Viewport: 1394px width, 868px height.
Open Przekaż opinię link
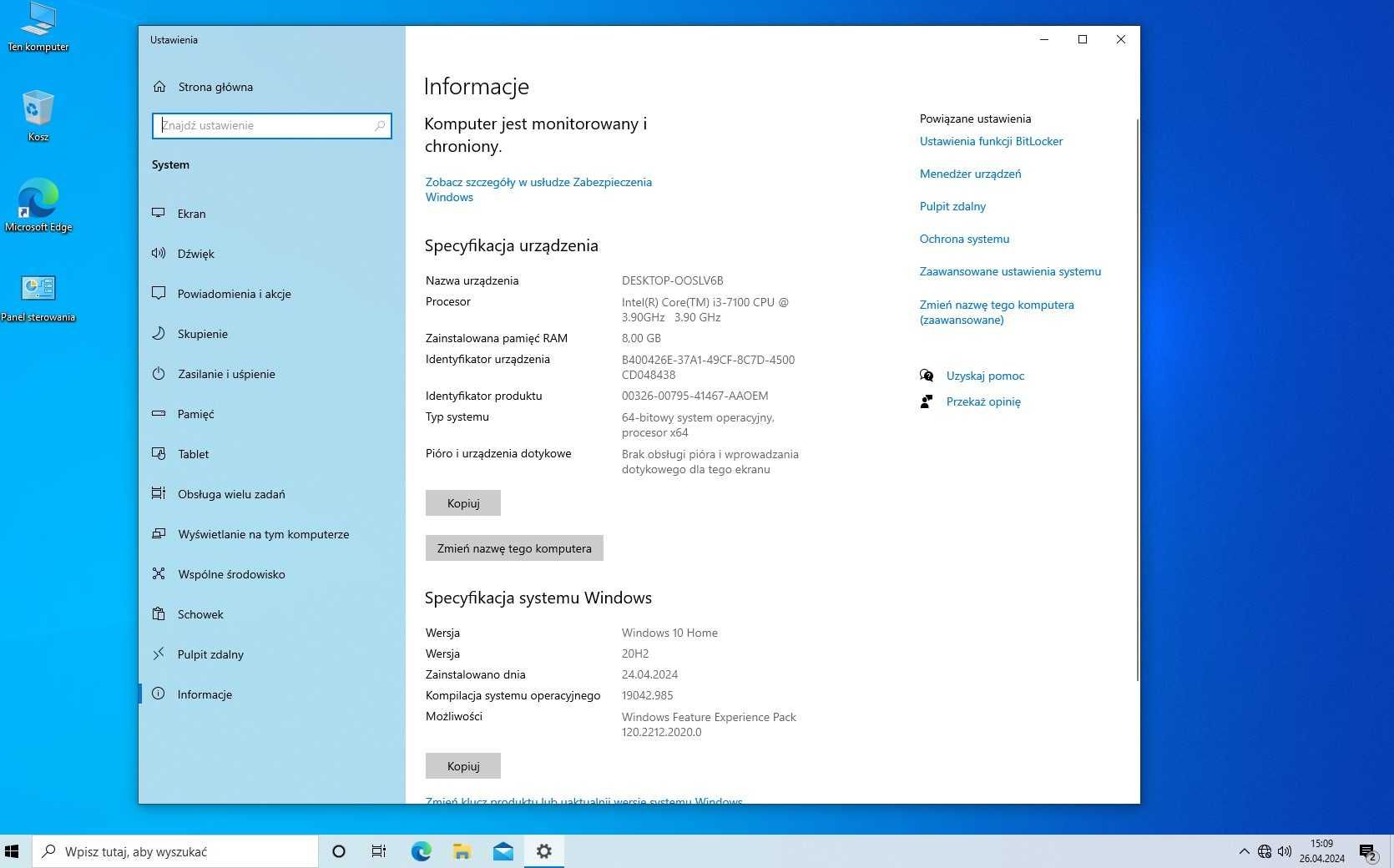(983, 401)
